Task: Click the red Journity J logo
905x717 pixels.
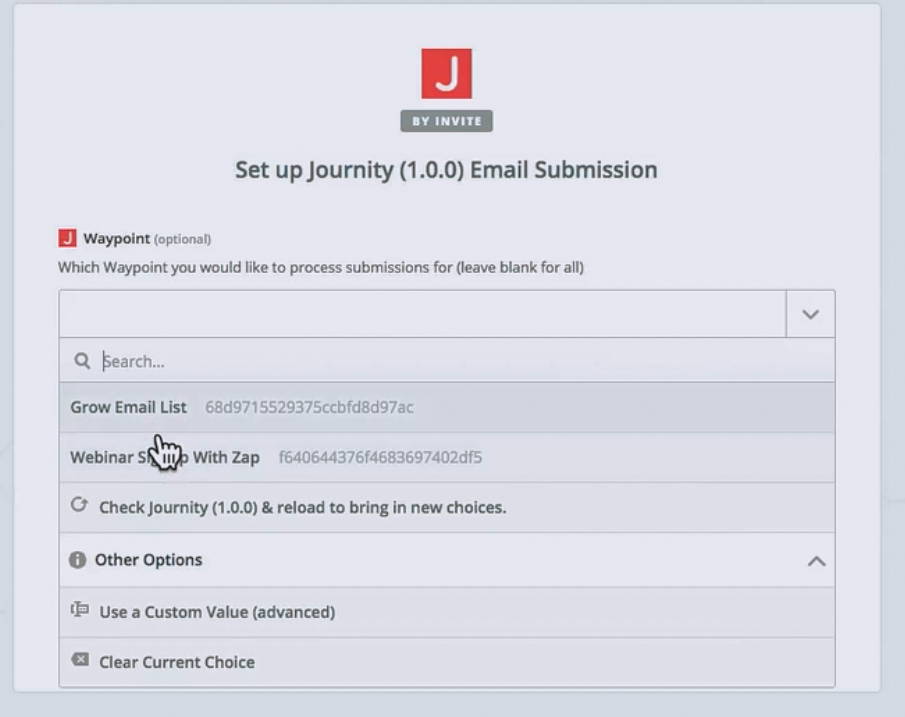Action: click(446, 73)
